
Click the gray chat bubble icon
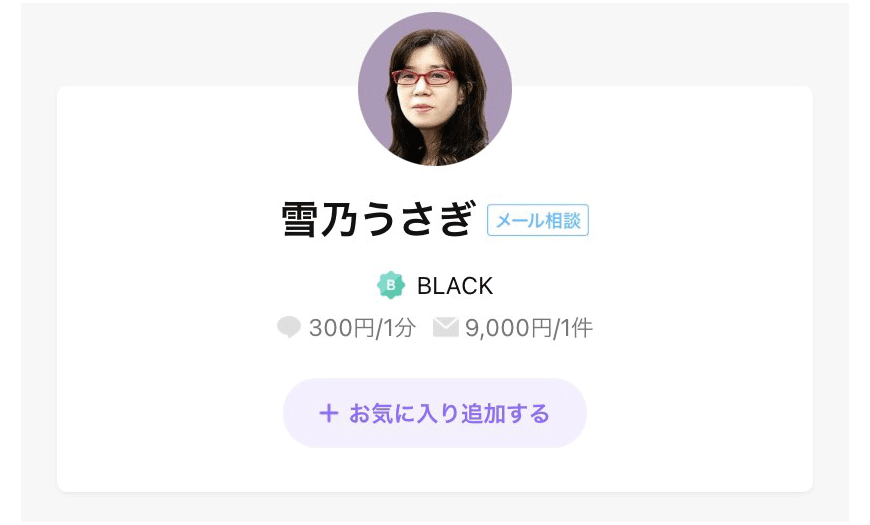(x=289, y=327)
